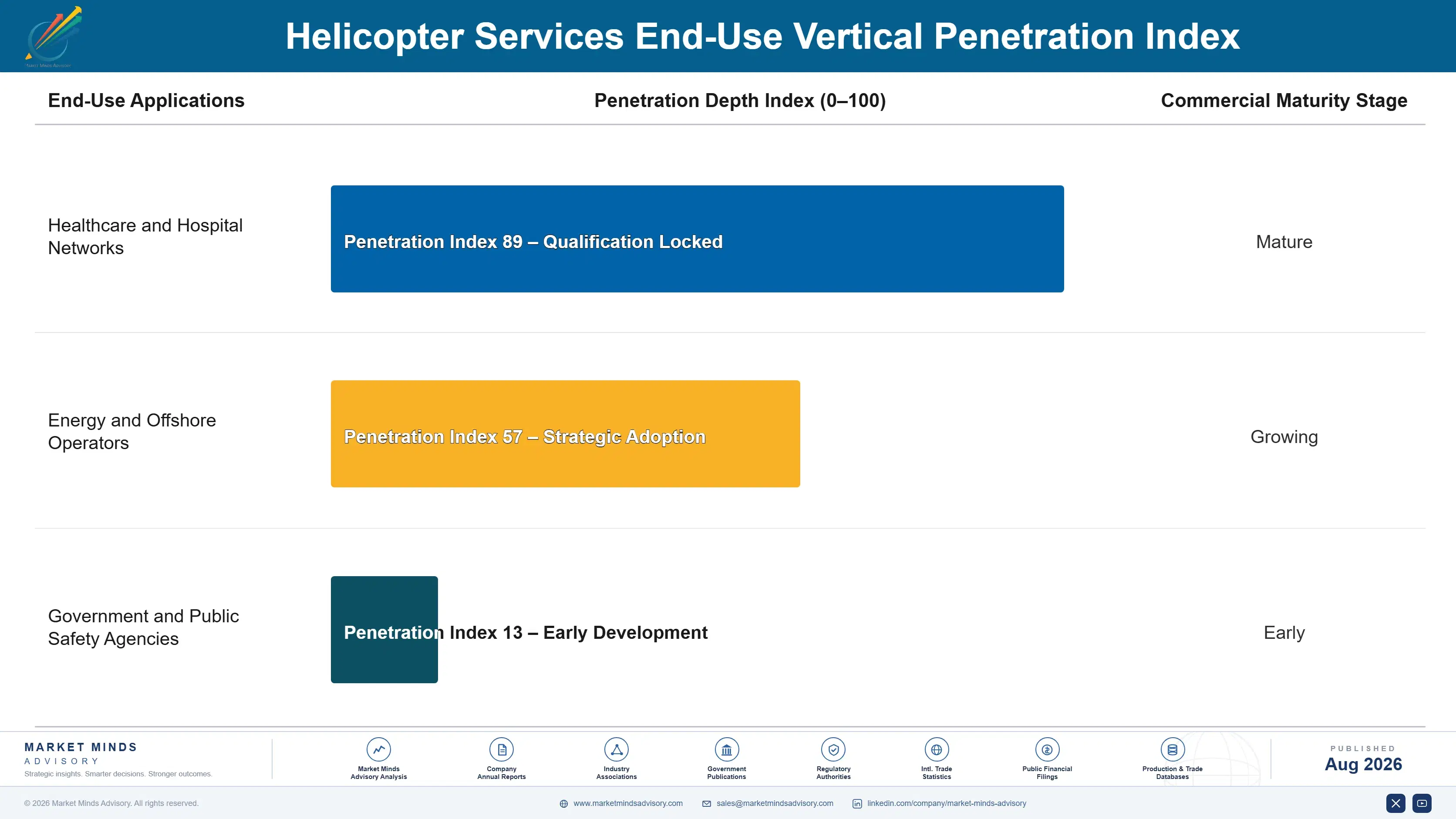Screen dimensions: 1456x819
Task: Click the Industry Associations network icon
Action: pos(616,749)
